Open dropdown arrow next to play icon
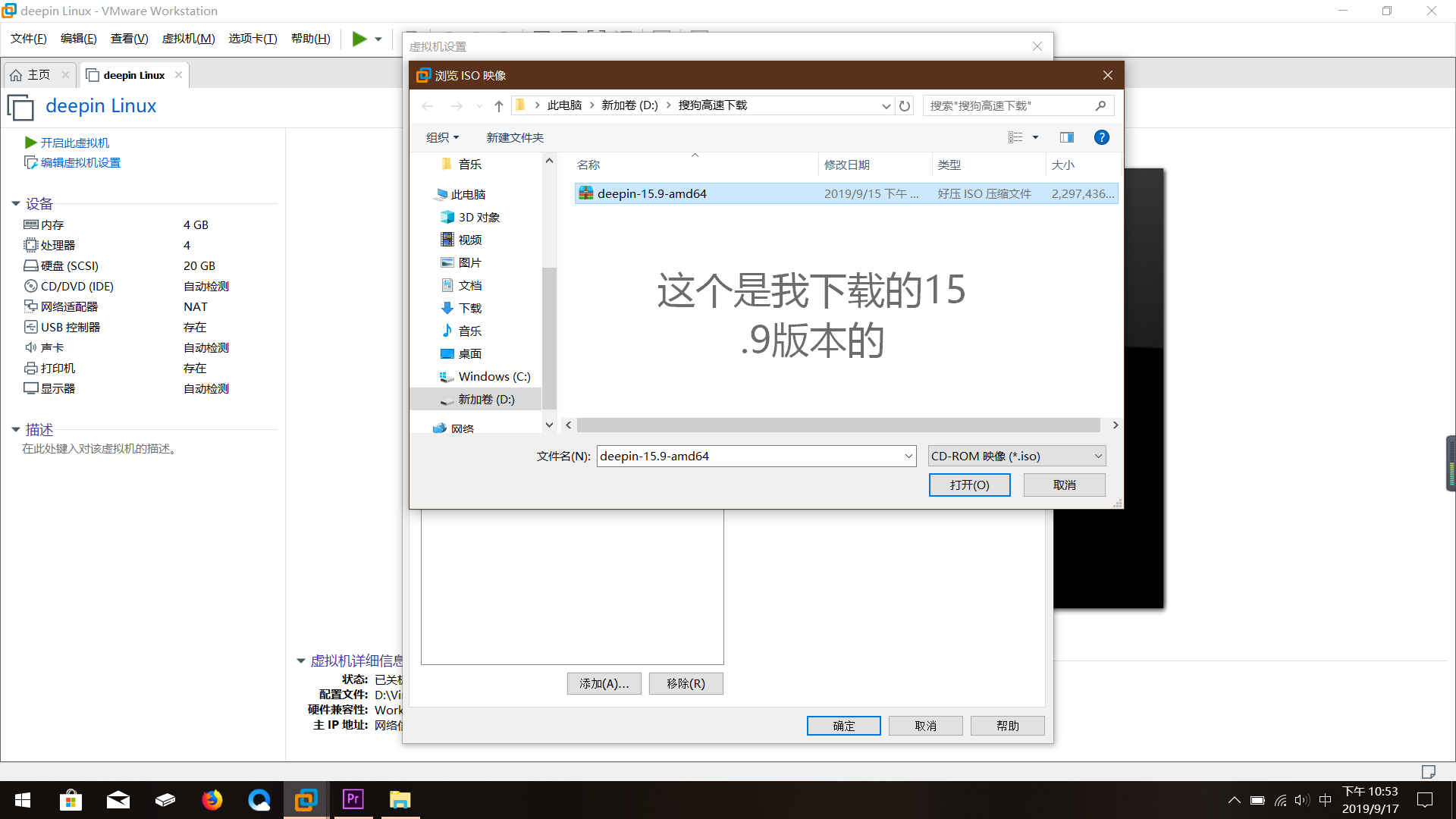 coord(378,39)
